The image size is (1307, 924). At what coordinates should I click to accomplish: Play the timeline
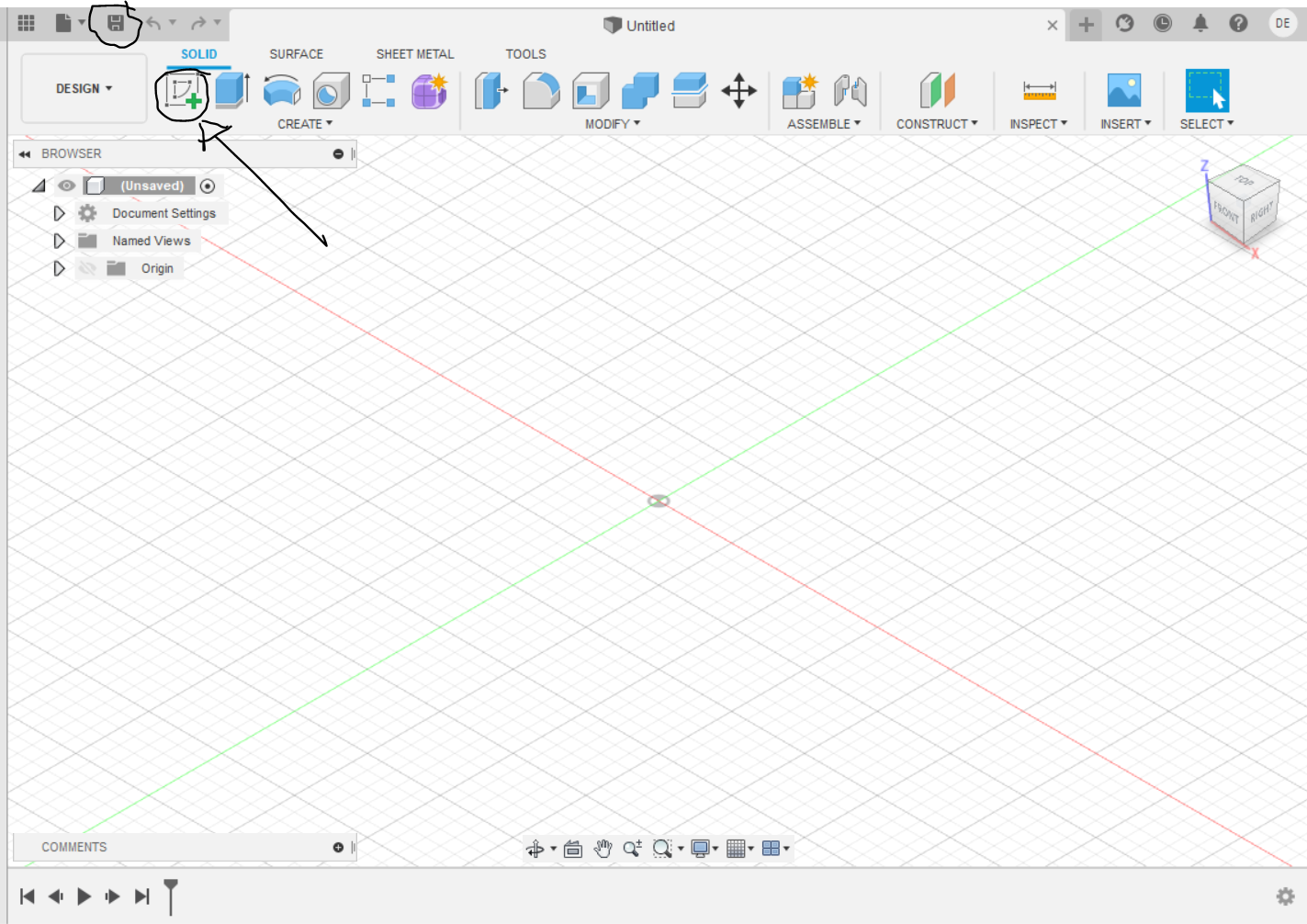(85, 896)
